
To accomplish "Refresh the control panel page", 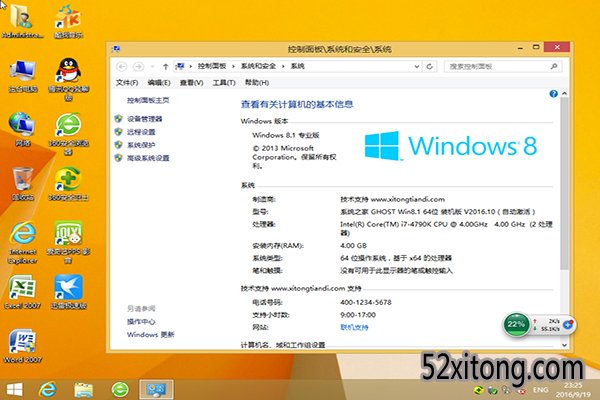I will 429,67.
